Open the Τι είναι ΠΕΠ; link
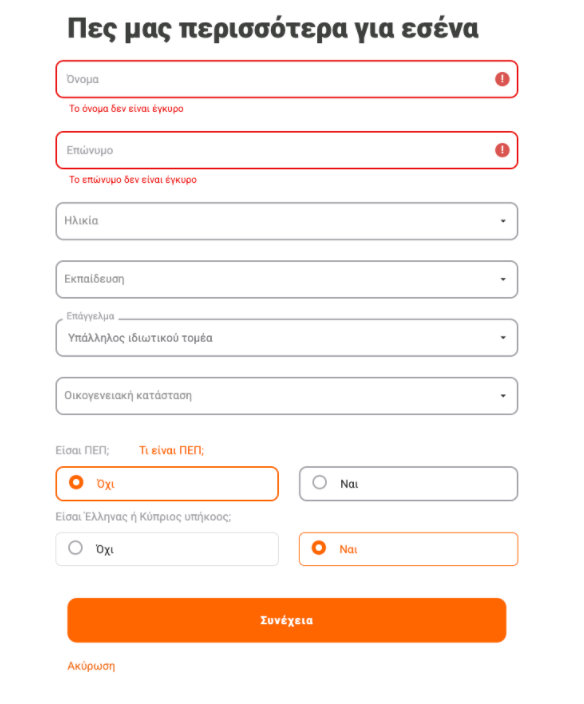 click(171, 450)
